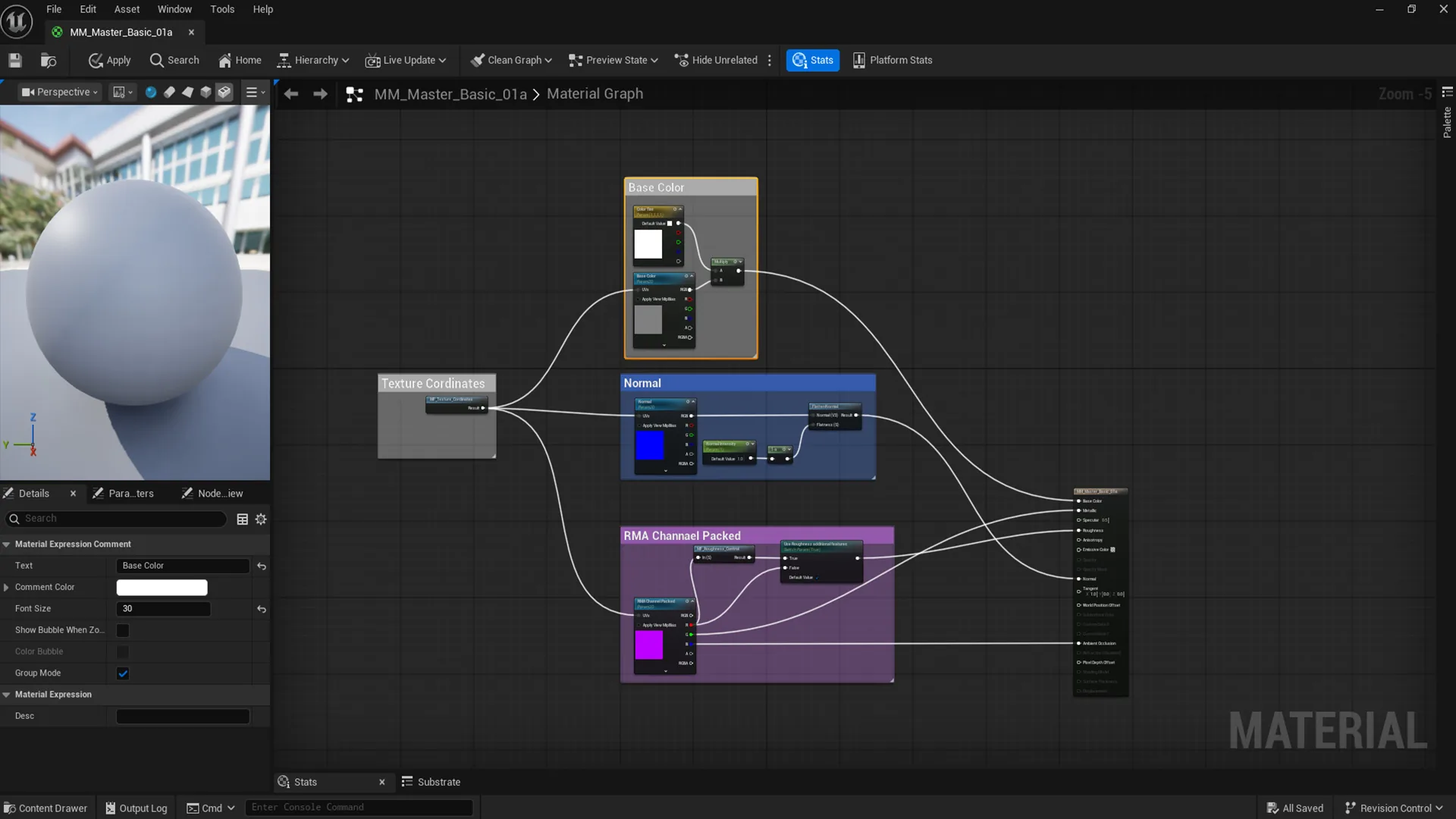The width and height of the screenshot is (1456, 819).
Task: Open Platform Stats from toolbar
Action: point(893,60)
